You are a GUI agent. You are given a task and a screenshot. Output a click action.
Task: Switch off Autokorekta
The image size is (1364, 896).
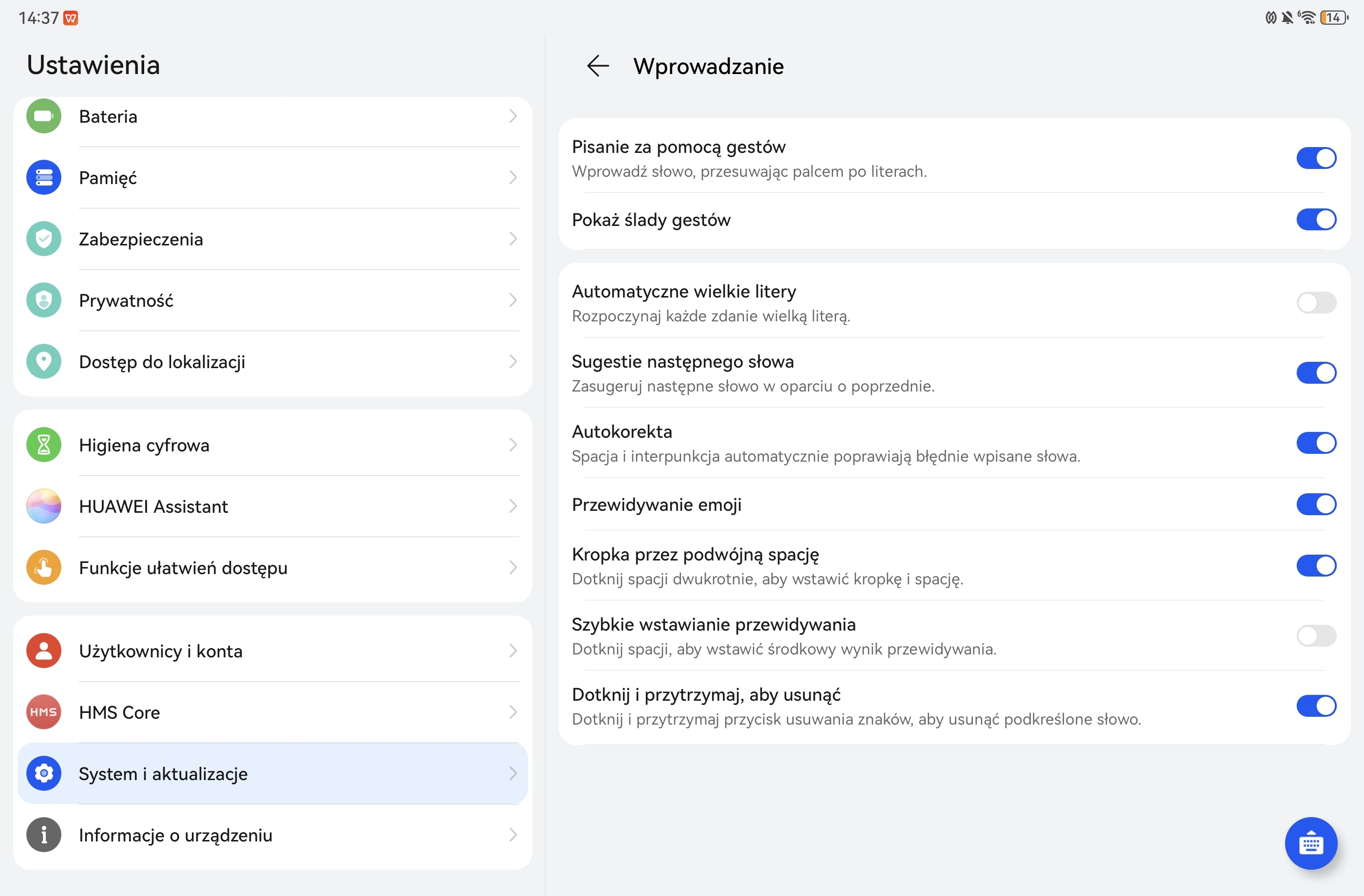(1316, 443)
